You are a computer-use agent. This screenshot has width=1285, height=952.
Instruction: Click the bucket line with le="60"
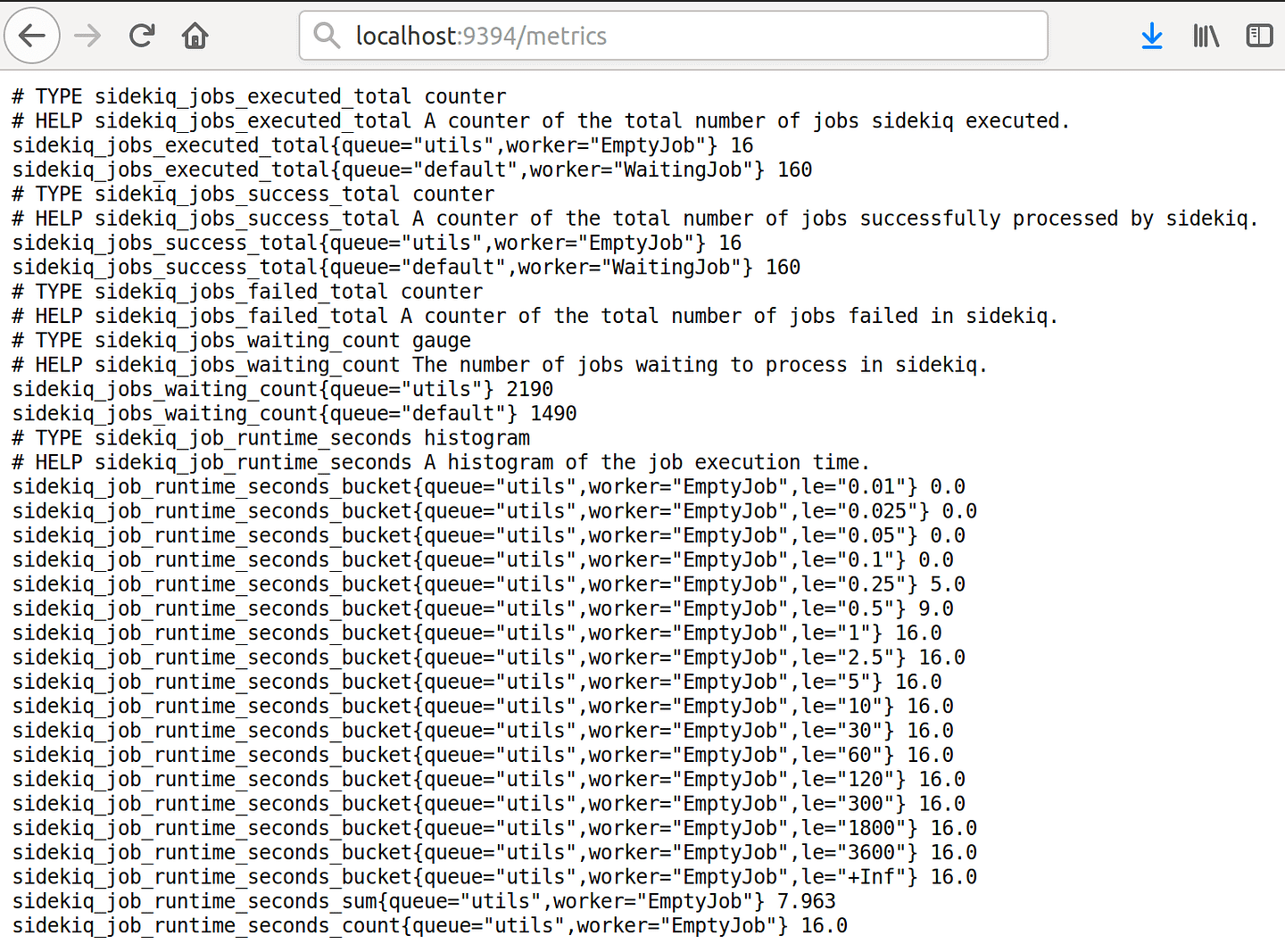point(483,755)
